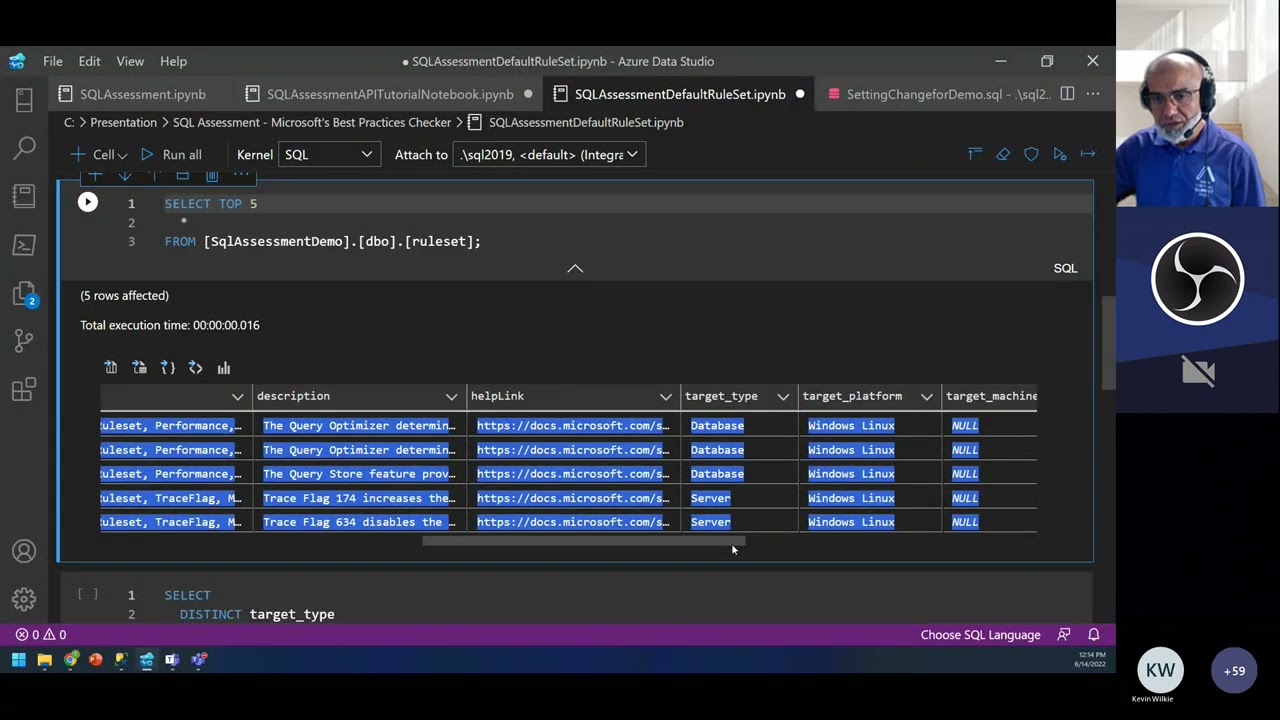Open the Attach to connection dropdown
Viewport: 1280px width, 720px height.
tap(549, 155)
